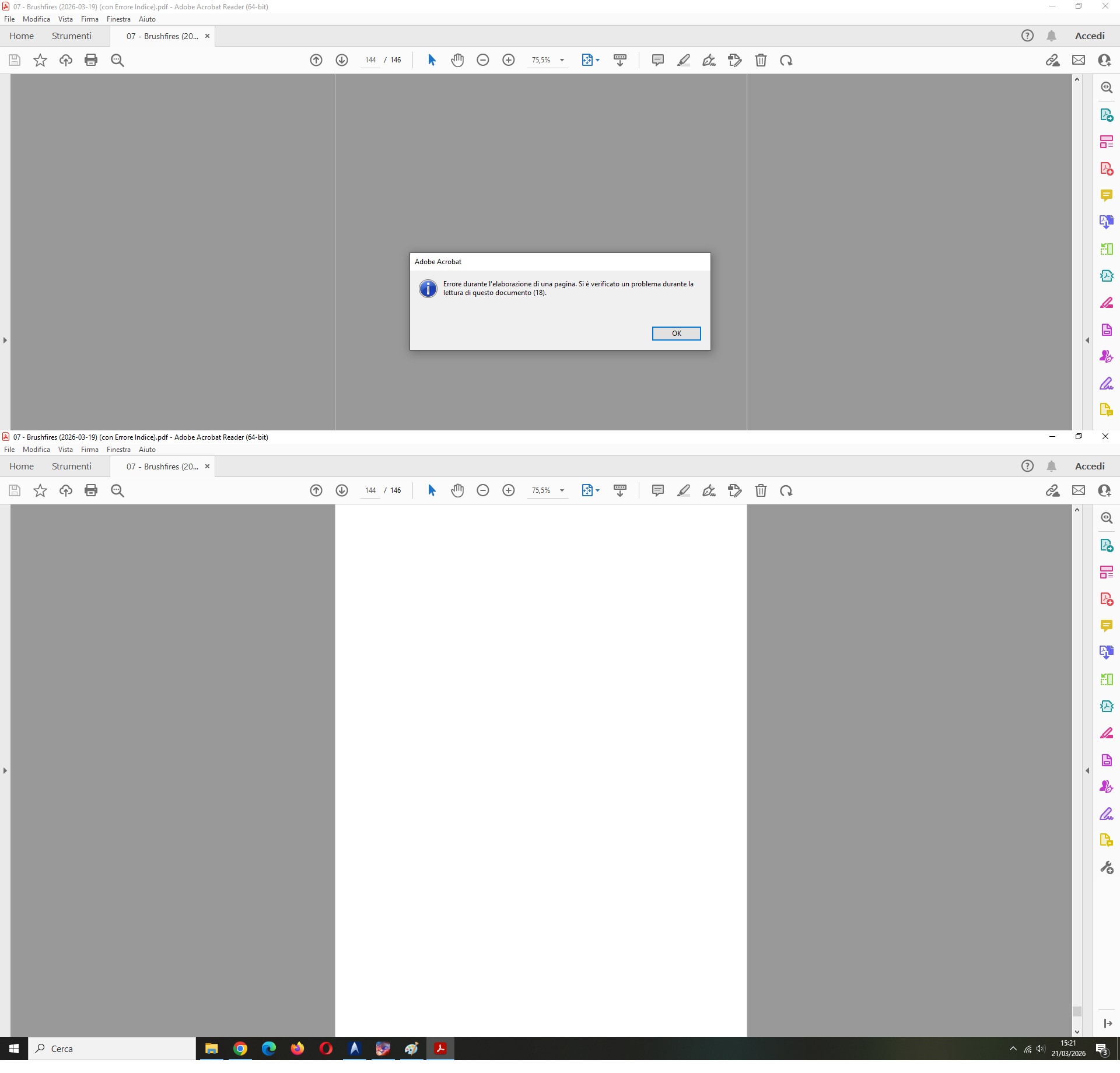1120x1073 pixels.
Task: Open the Vista menu in the lower window
Action: 65,450
